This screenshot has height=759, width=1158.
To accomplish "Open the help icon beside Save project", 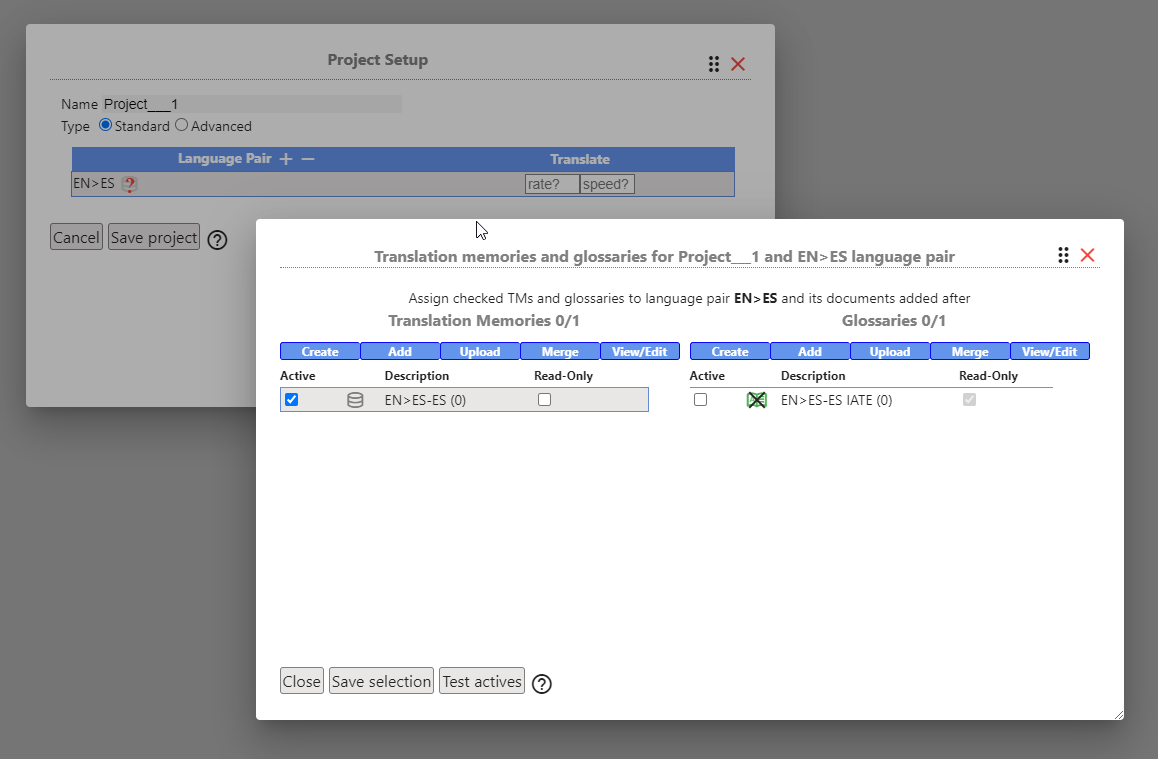I will [x=217, y=240].
